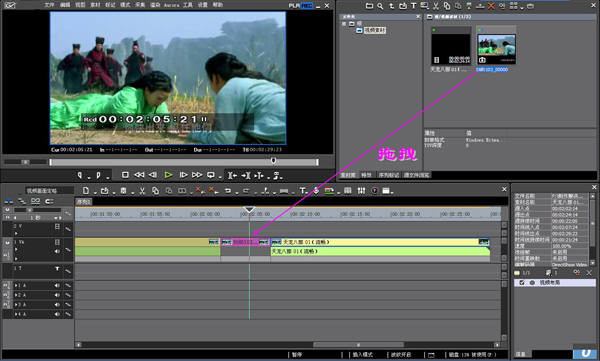Click the Create Title (T) icon in the timeline toolbar

pos(303,191)
